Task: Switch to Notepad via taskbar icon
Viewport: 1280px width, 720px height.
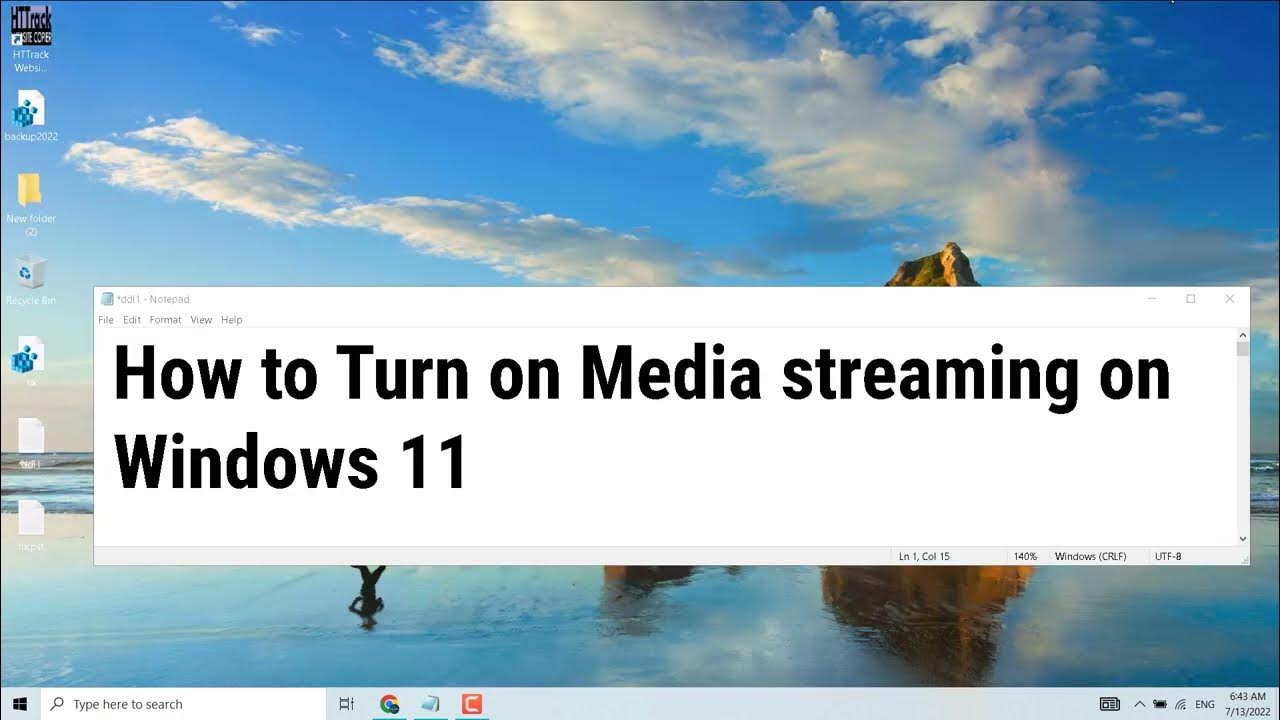Action: click(x=430, y=704)
